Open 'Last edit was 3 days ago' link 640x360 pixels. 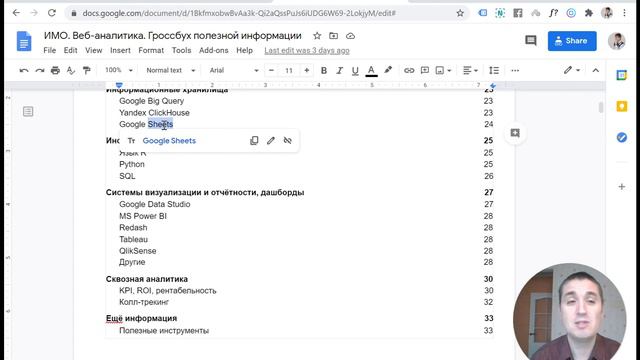(x=307, y=51)
